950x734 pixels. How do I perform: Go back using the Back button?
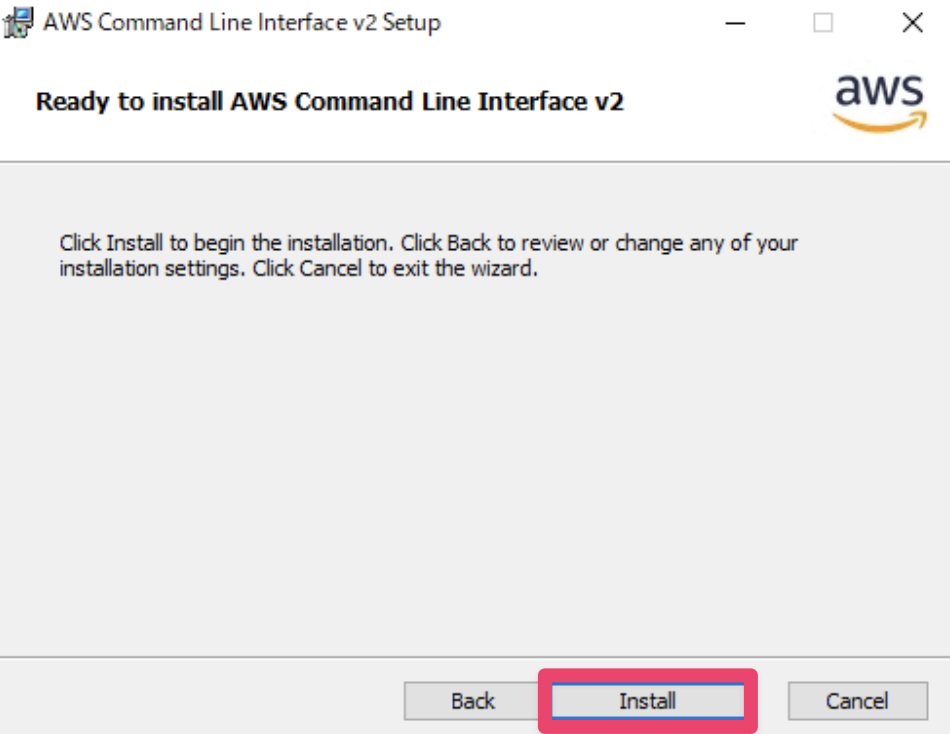pyautogui.click(x=472, y=701)
